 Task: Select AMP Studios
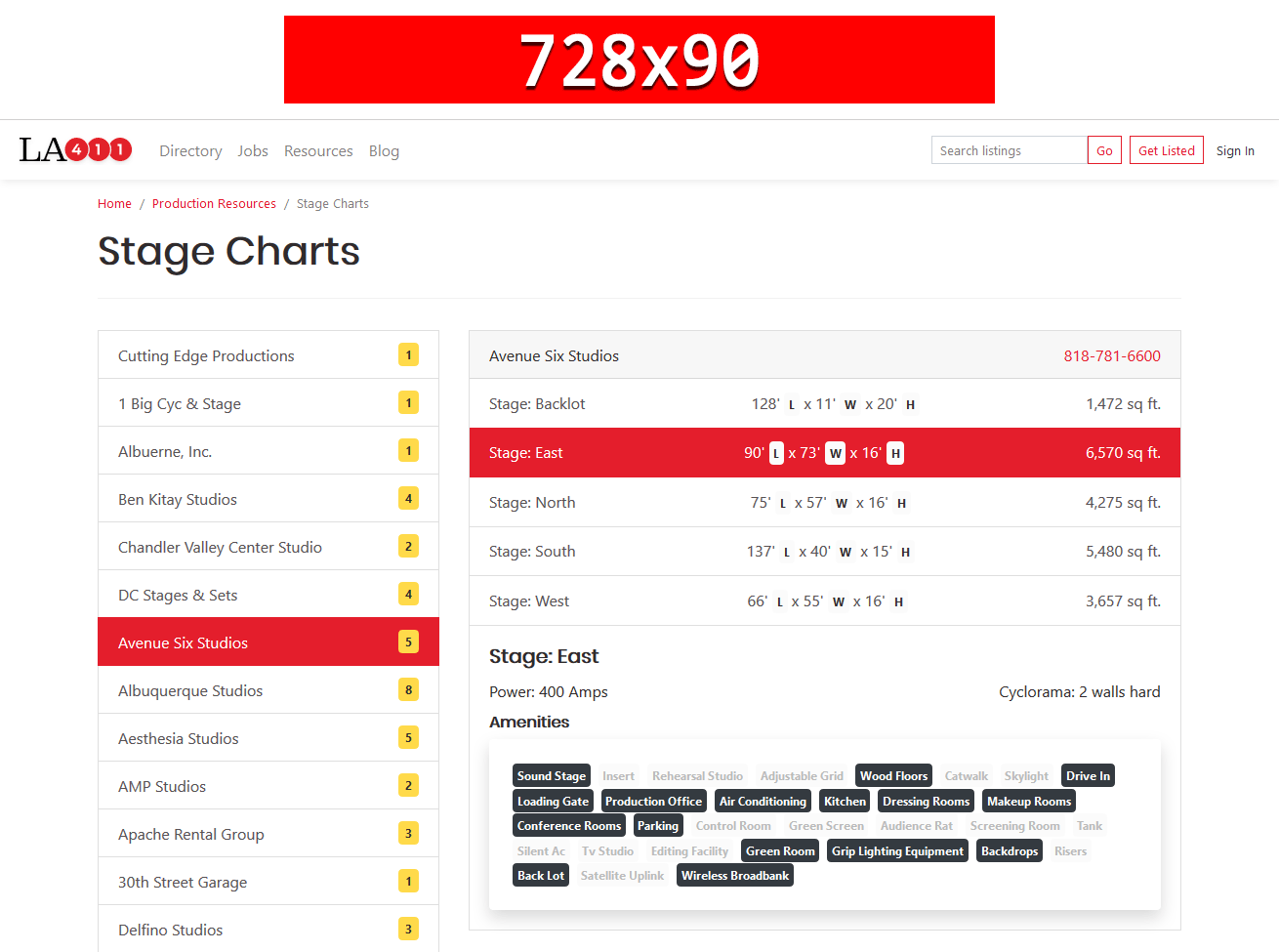(268, 785)
